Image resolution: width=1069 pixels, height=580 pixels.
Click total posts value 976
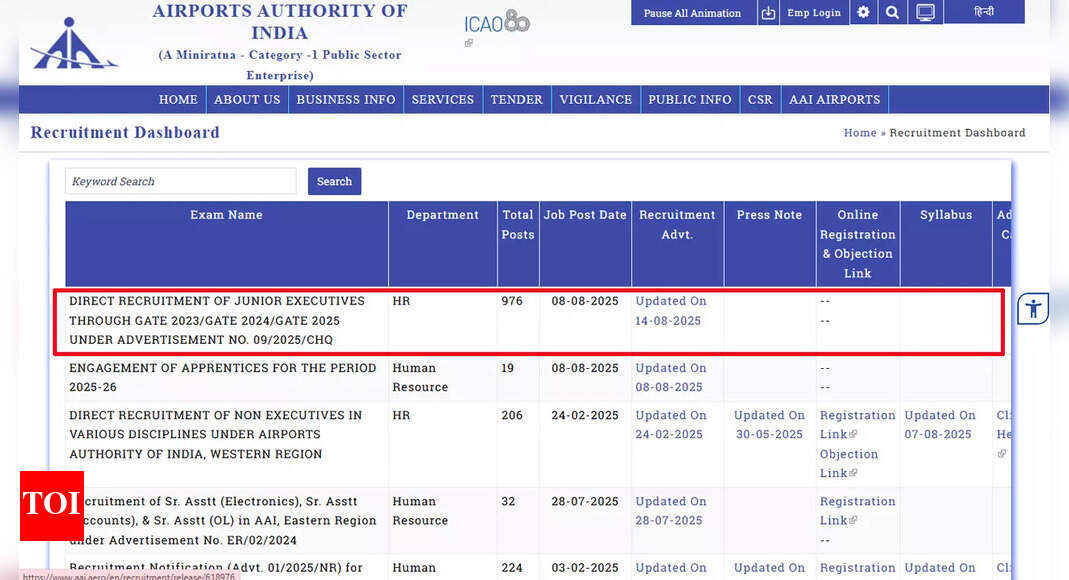(x=512, y=301)
